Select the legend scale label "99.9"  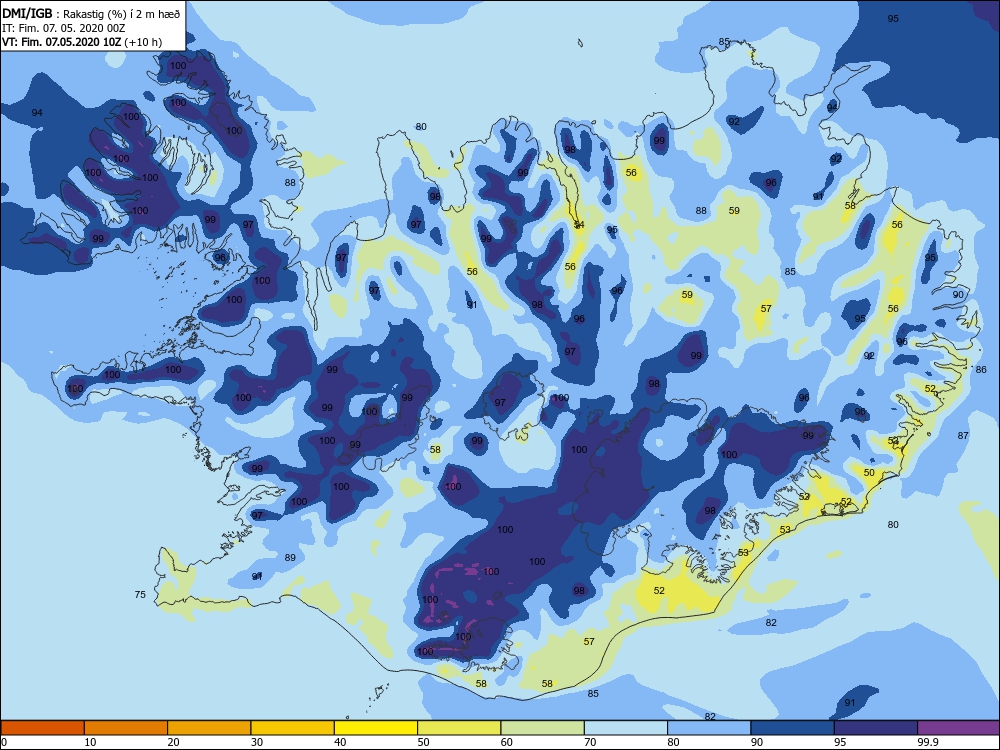927,742
